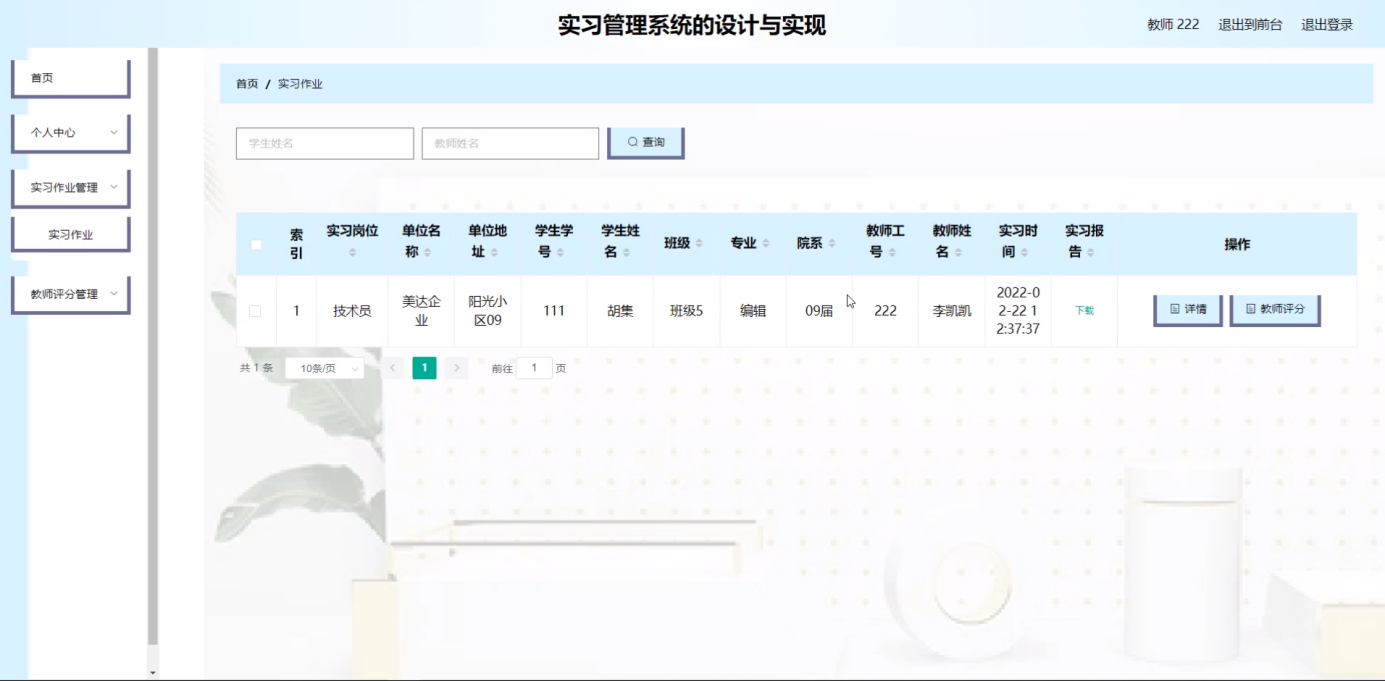Tick checkbox for row 1 技术员
The image size is (1385, 681).
(255, 311)
